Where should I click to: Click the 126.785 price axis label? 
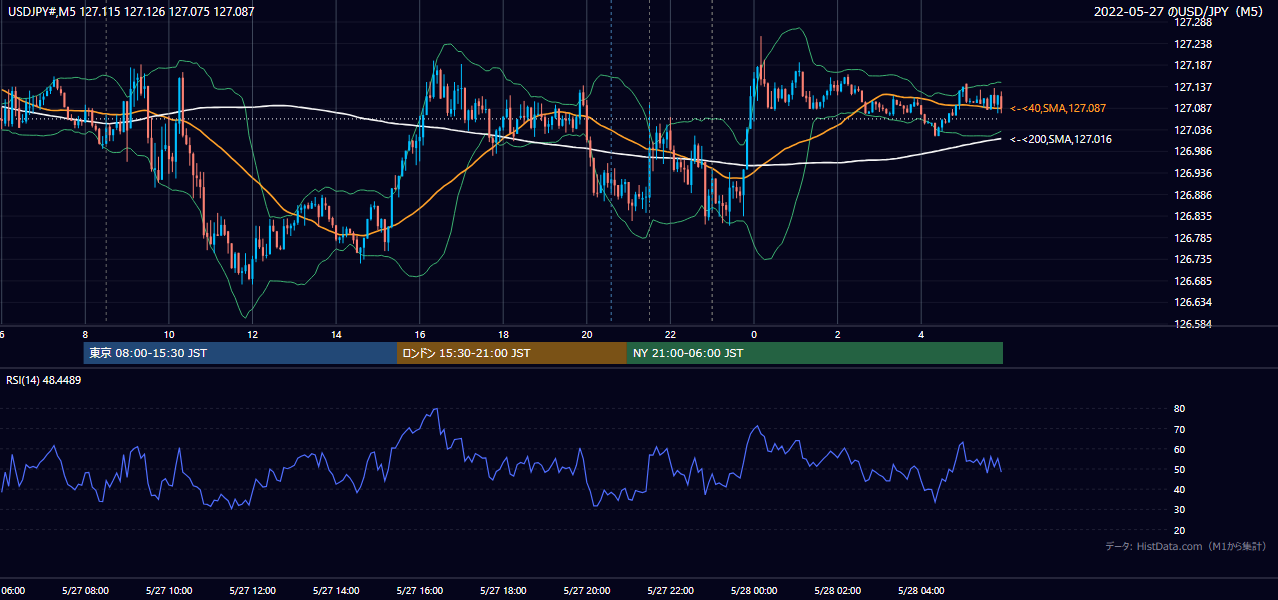click(1193, 238)
